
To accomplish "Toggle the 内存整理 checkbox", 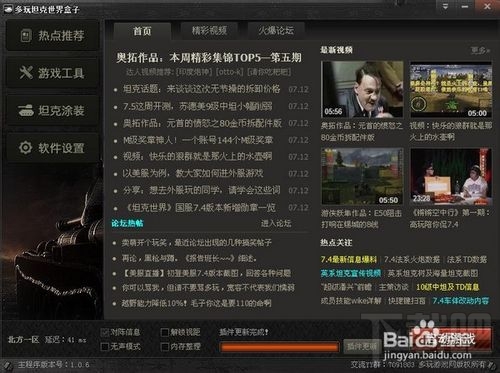I will pos(164,347).
